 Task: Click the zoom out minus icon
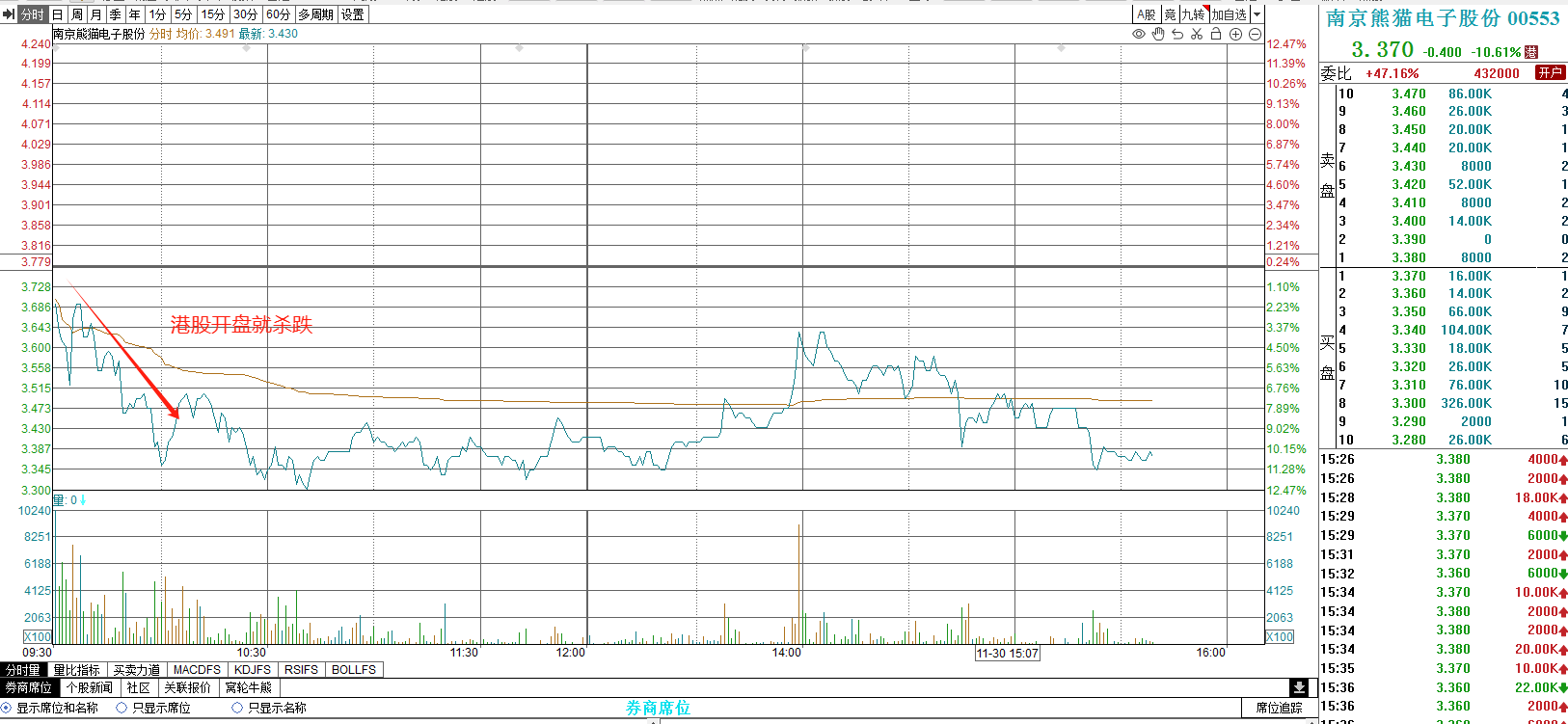(x=1255, y=34)
